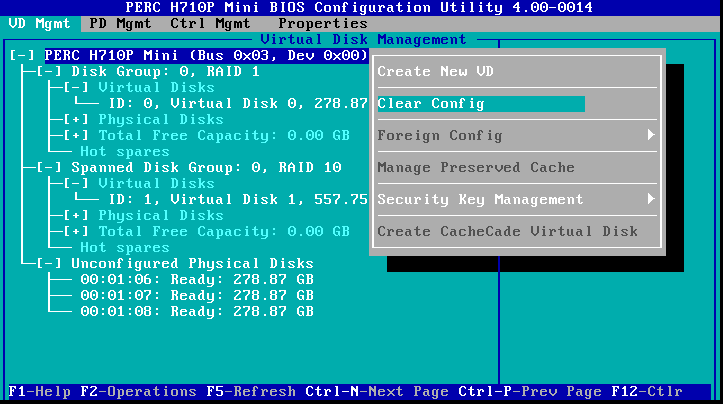Select ID: 0, Virtual Disk 0 row

coord(238,104)
